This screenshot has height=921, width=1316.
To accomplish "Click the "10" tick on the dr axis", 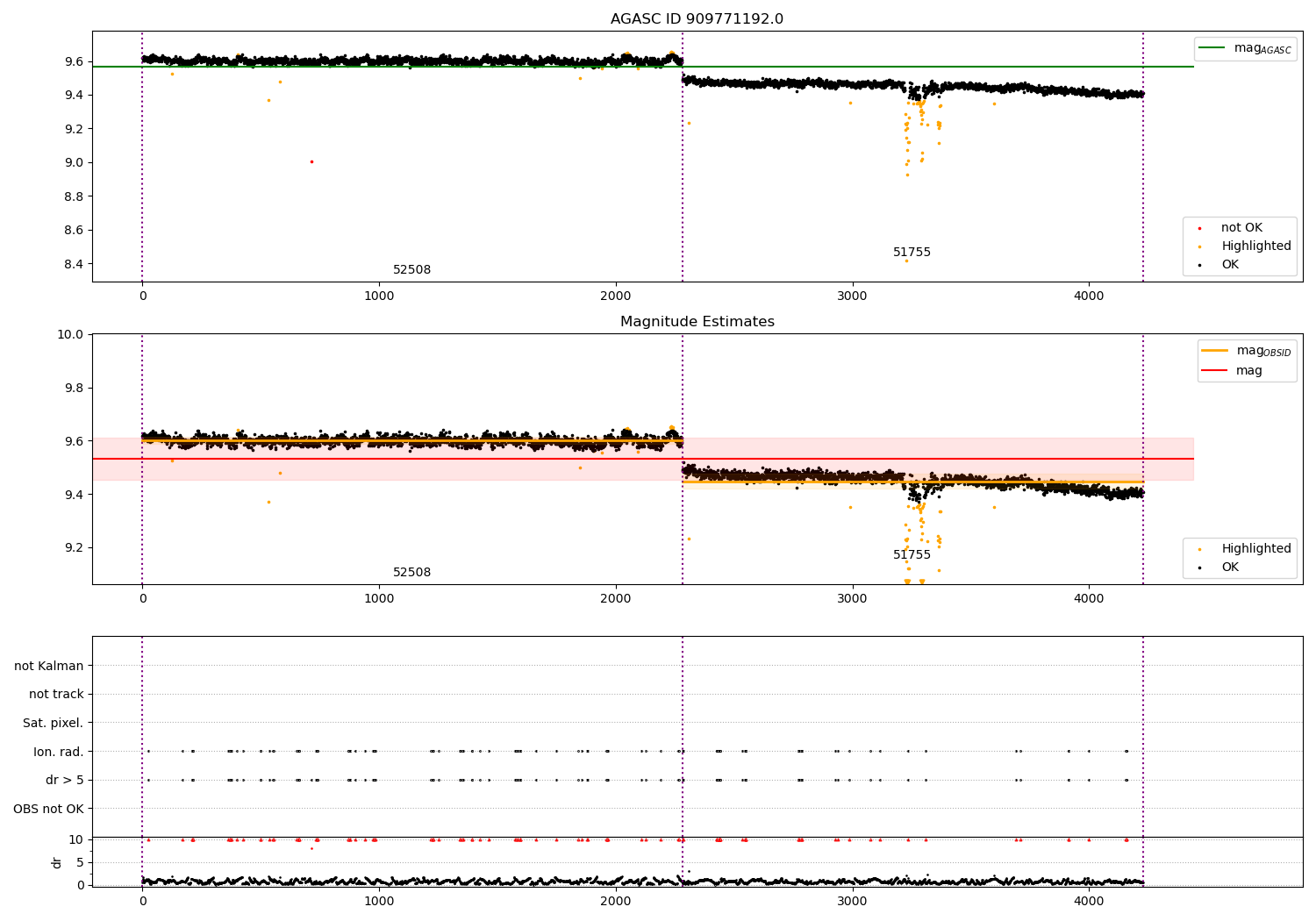I will tap(76, 839).
